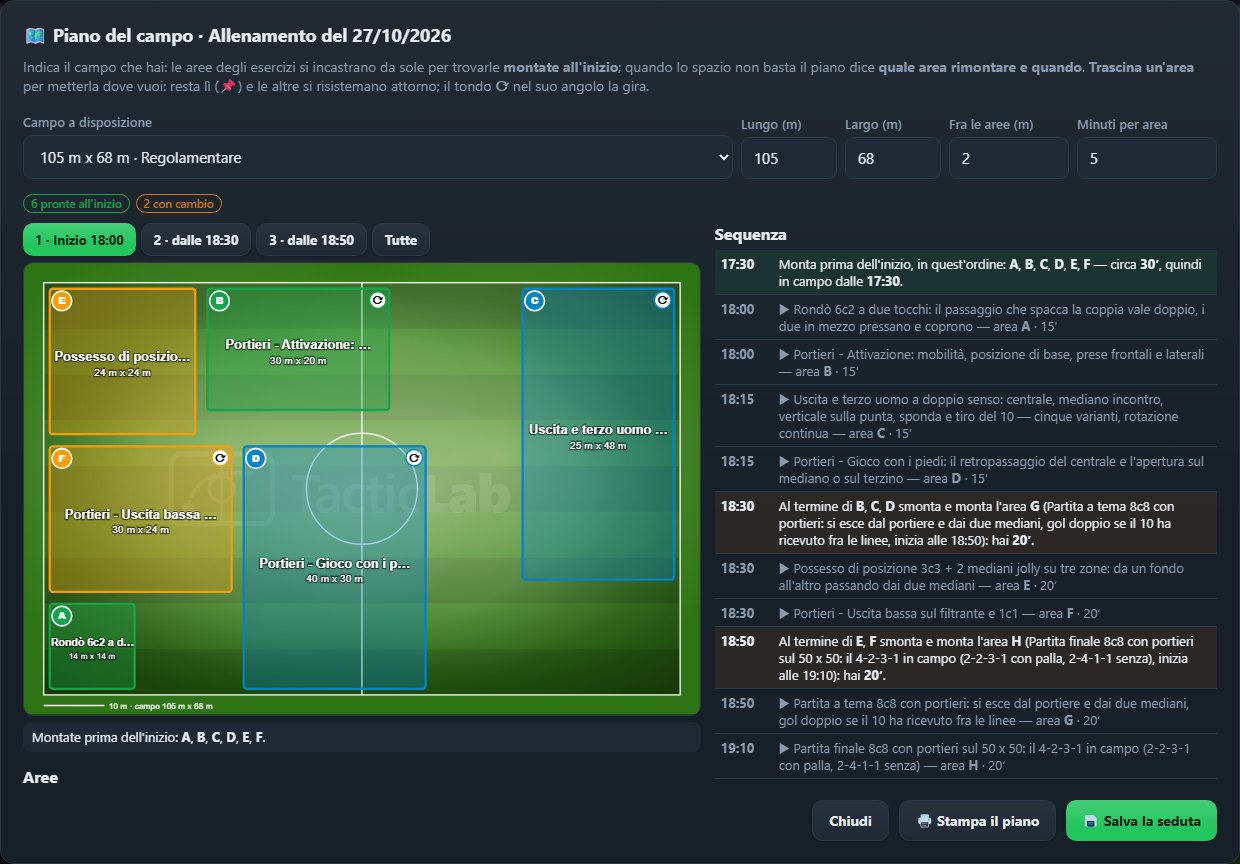The width and height of the screenshot is (1240, 864).
Task: Click the 'Uscita e terzo uomo' area label
Action: click(x=598, y=430)
